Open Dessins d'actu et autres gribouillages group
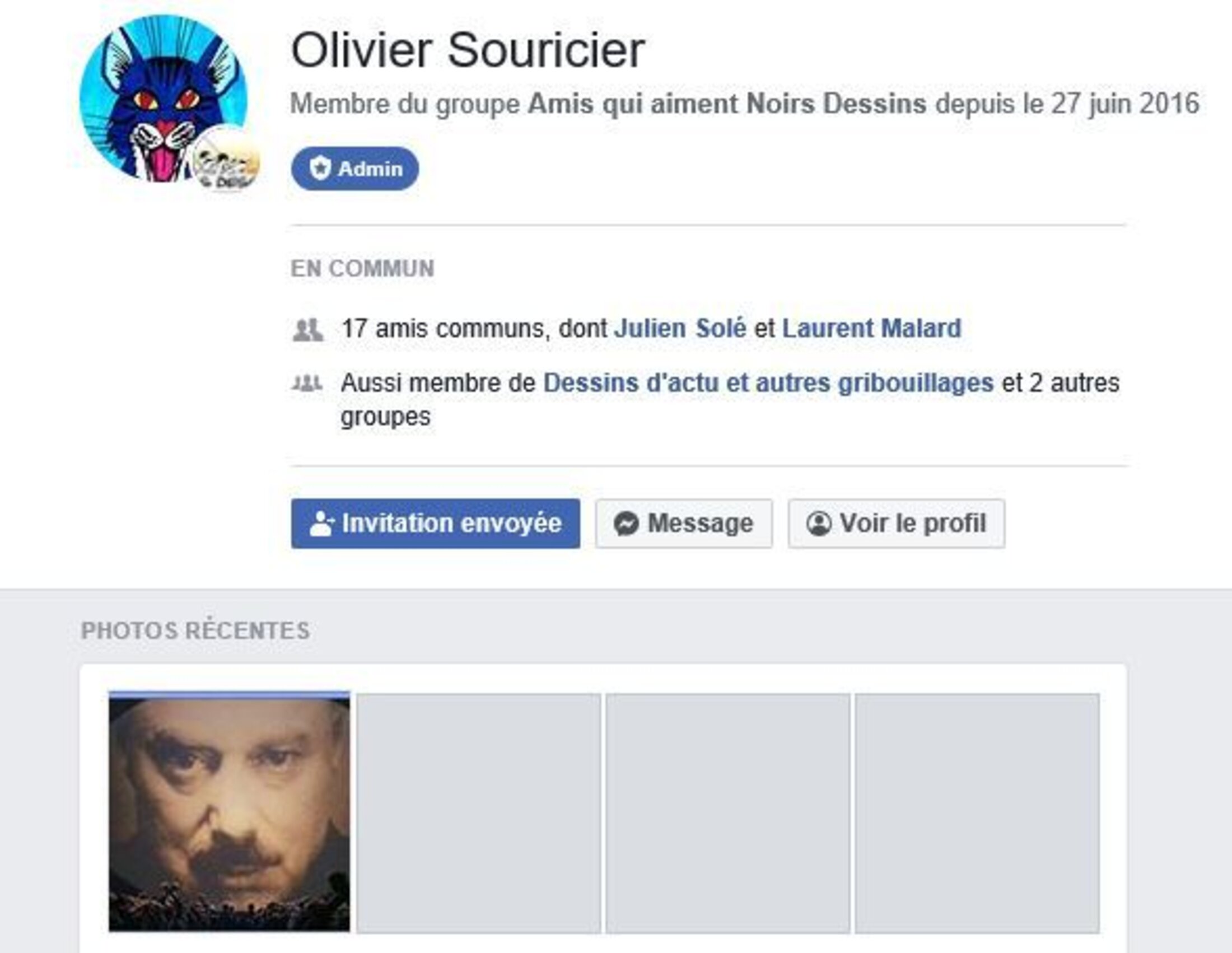The image size is (1232, 953). coord(768,383)
